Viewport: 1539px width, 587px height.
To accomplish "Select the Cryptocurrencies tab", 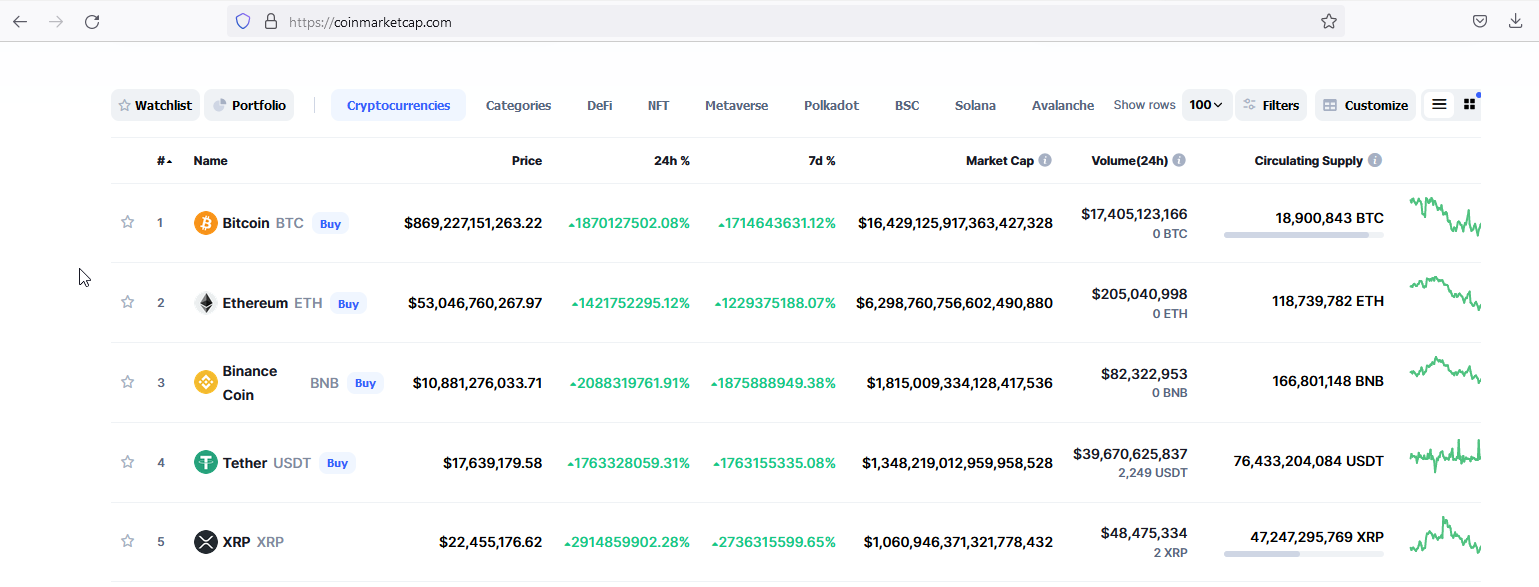I will pos(398,105).
